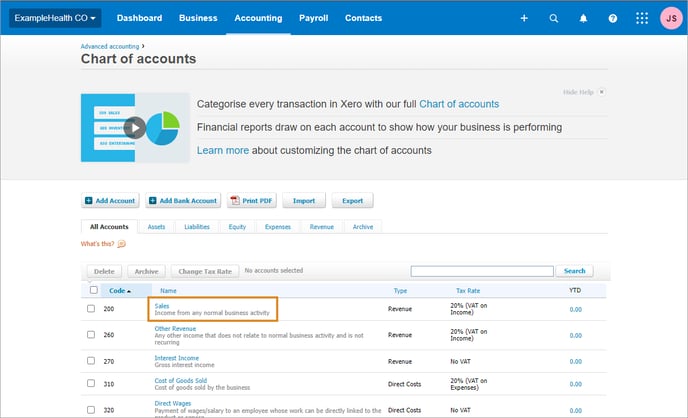Check the box for account 270
688x418 pixels.
pos(91,361)
